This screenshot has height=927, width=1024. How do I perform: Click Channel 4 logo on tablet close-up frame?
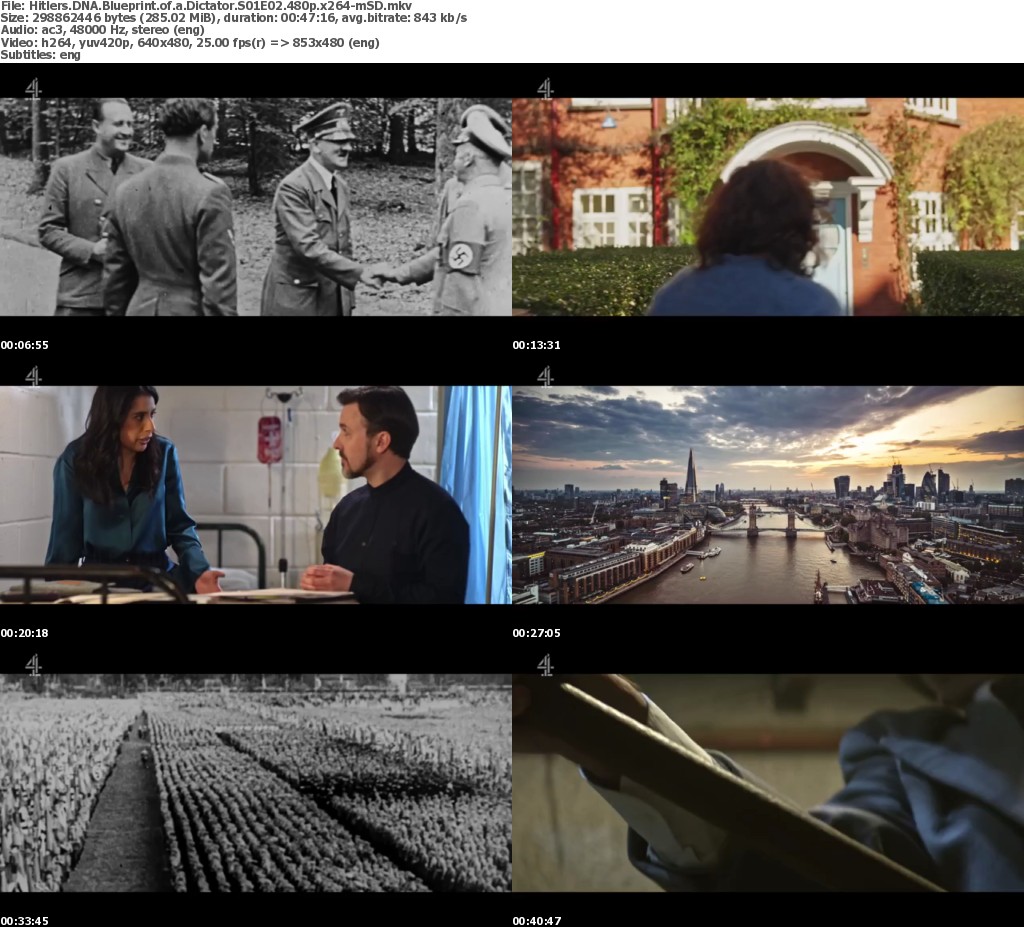coord(545,664)
